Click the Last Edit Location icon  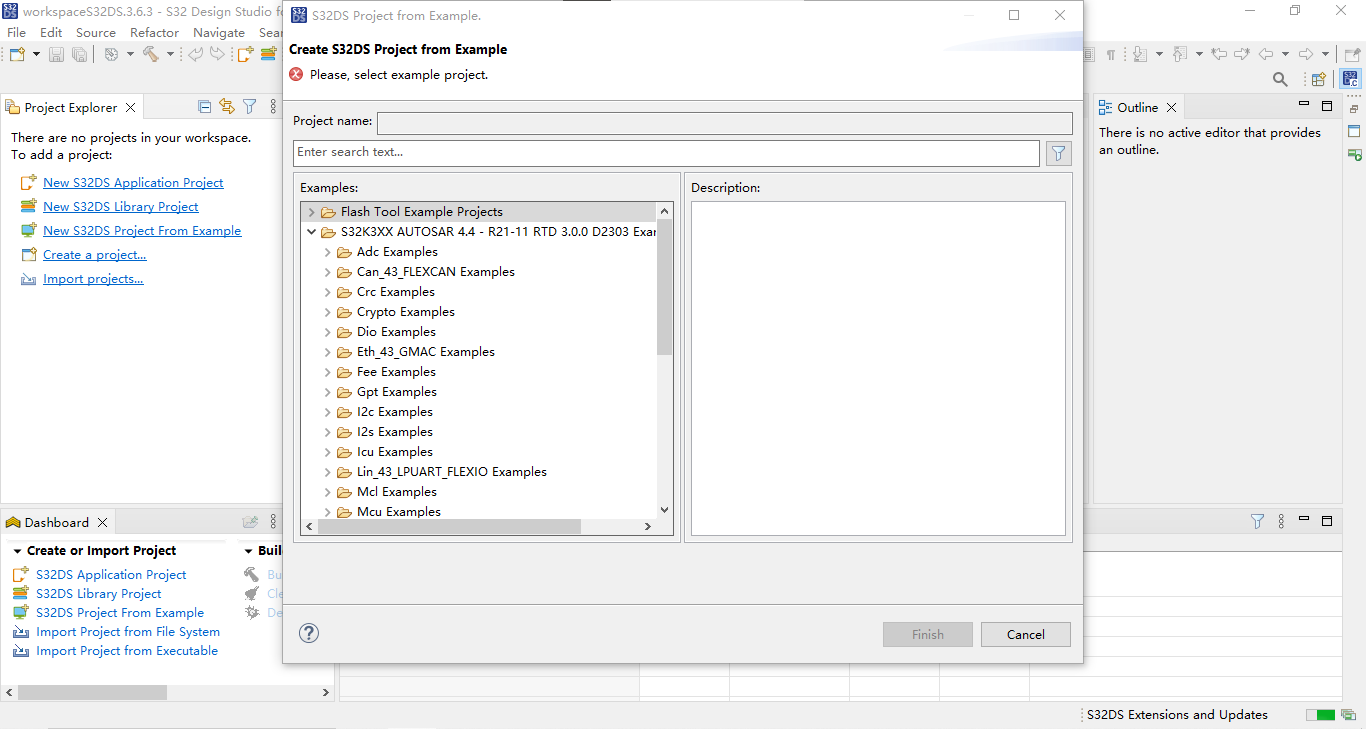(x=1218, y=54)
